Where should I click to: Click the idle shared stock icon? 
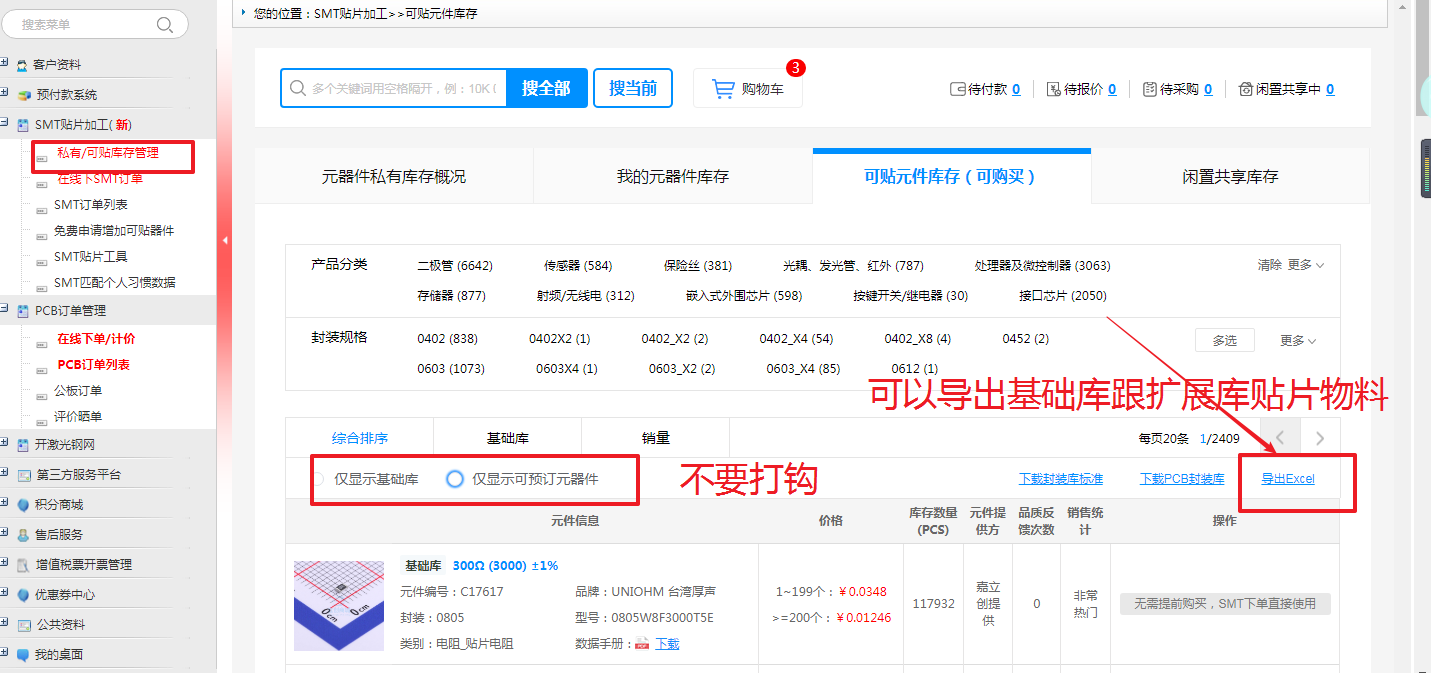1245,89
